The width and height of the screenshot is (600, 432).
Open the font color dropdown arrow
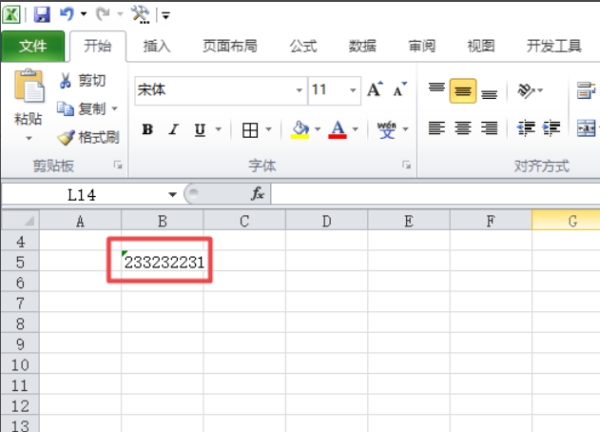[355, 130]
